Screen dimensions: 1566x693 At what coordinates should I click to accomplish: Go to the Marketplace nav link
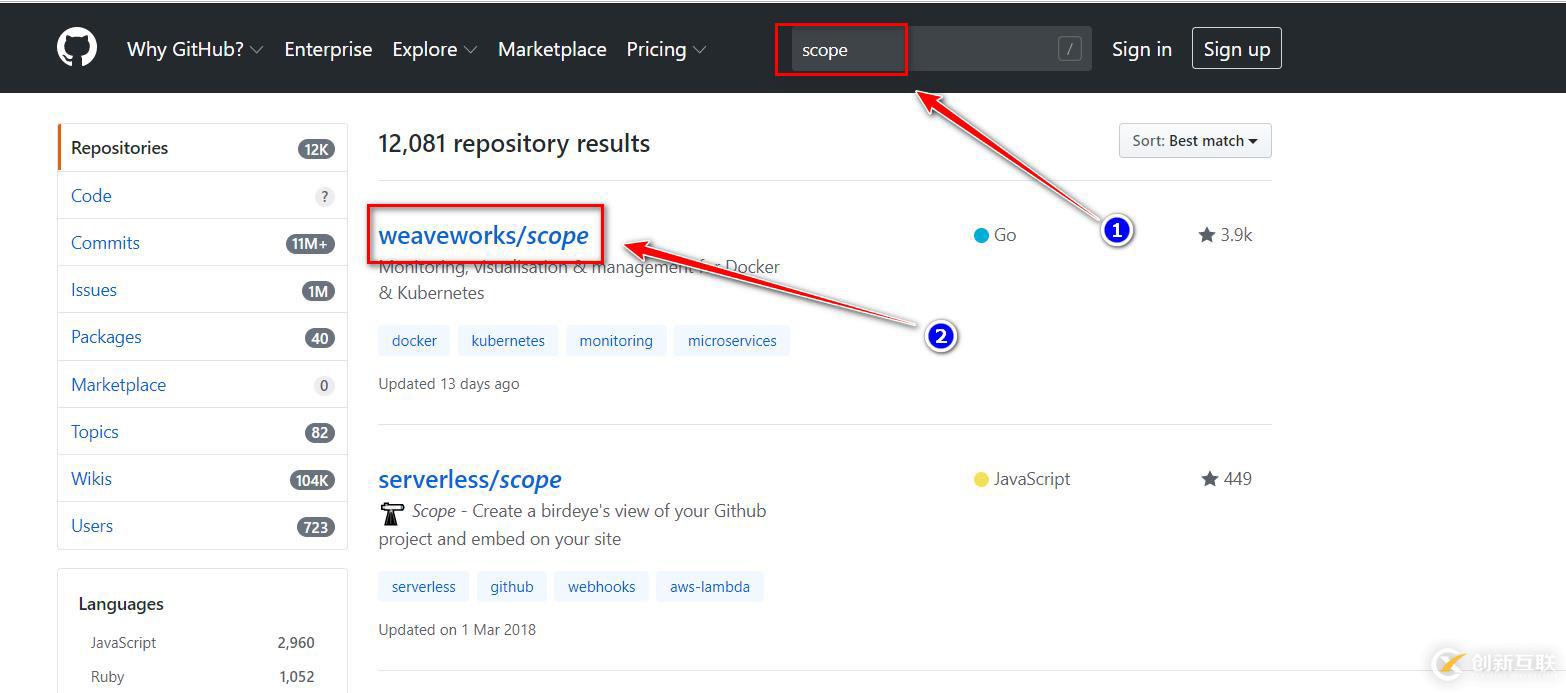[x=552, y=49]
